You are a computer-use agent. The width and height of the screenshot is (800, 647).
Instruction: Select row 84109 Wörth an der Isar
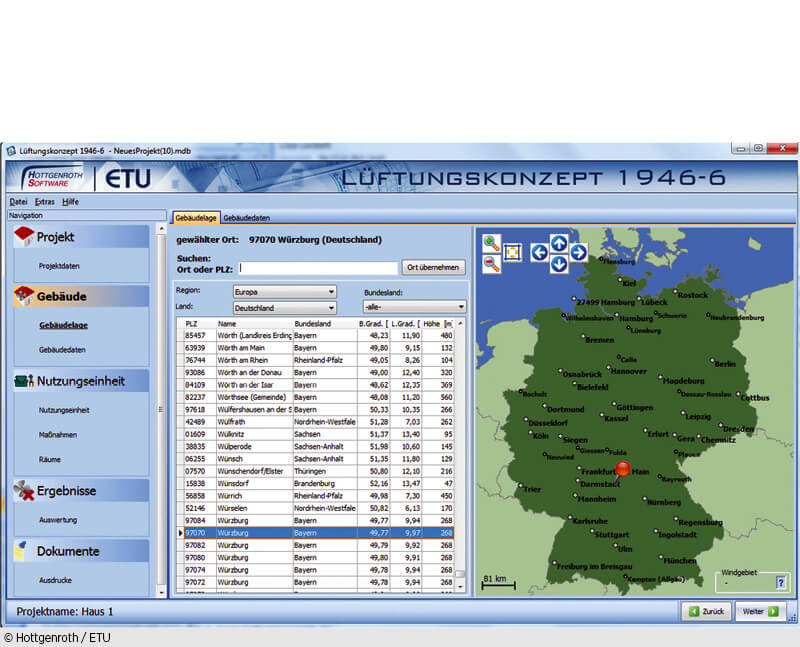tap(315, 385)
